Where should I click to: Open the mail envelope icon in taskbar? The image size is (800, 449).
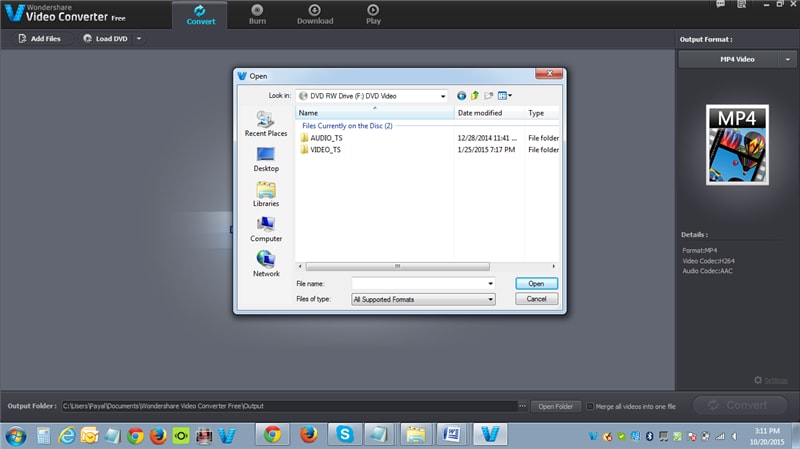click(89, 436)
